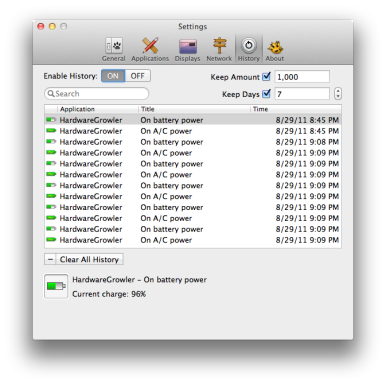Open the Displays settings pane
386x385 pixels.
pyautogui.click(x=187, y=49)
